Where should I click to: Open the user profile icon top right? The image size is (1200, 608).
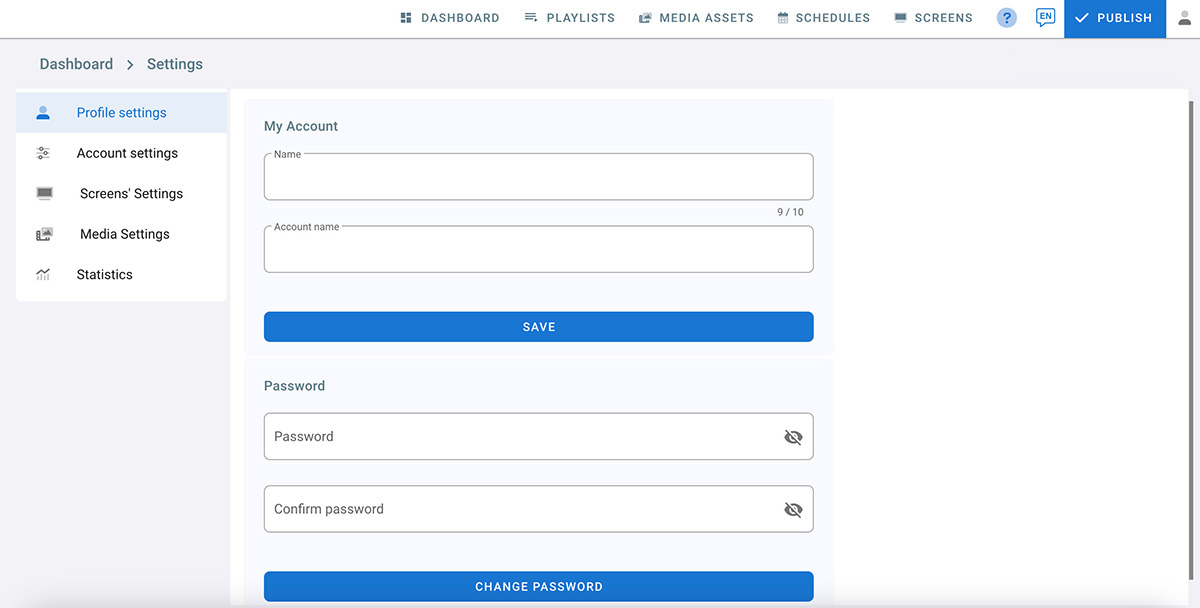[1182, 18]
